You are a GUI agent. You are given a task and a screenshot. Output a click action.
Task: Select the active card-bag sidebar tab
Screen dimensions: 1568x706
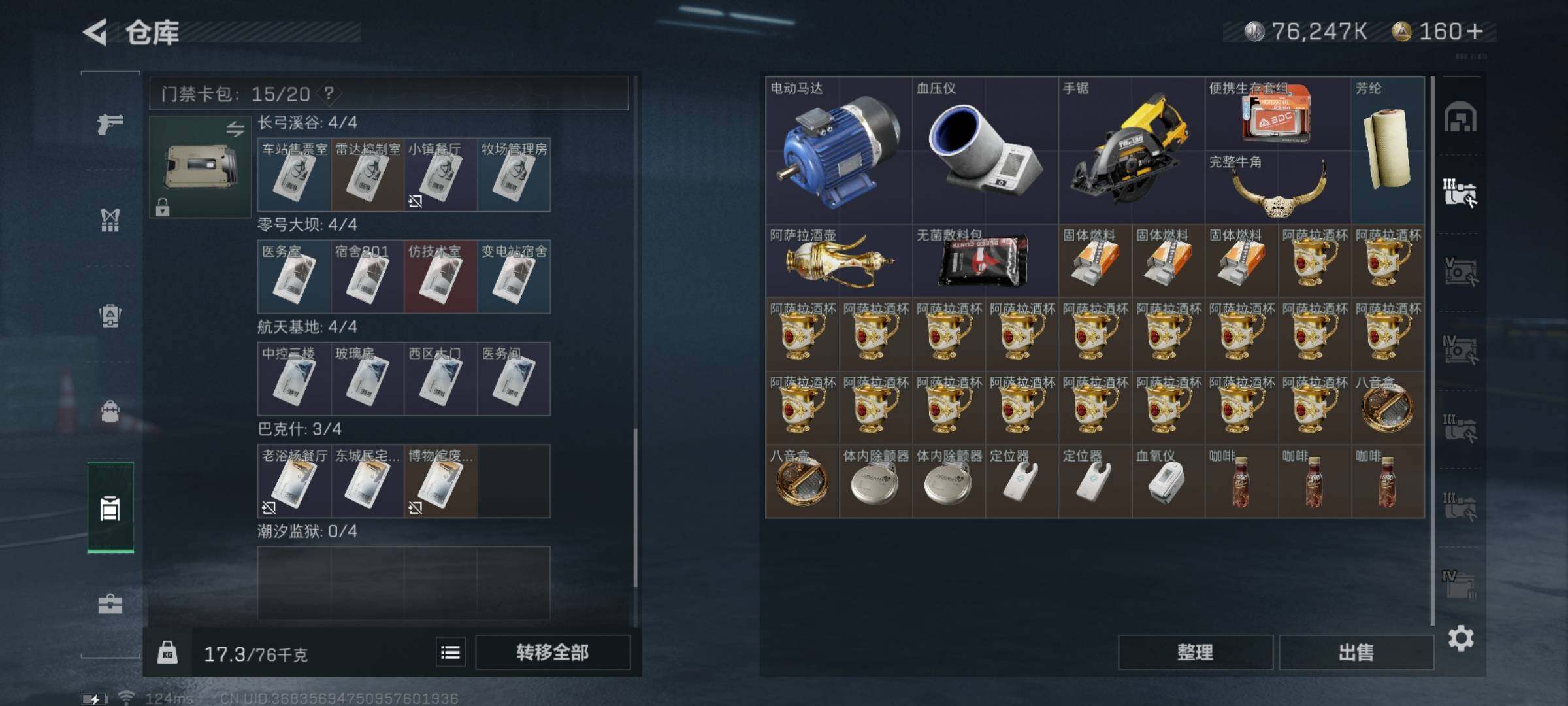click(x=110, y=508)
